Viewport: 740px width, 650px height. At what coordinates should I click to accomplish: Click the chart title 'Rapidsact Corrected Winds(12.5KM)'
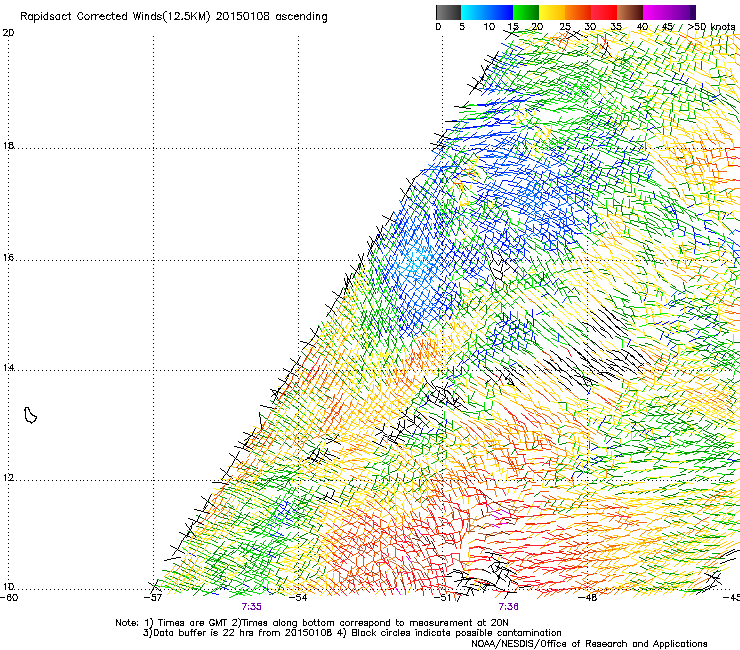pos(115,17)
